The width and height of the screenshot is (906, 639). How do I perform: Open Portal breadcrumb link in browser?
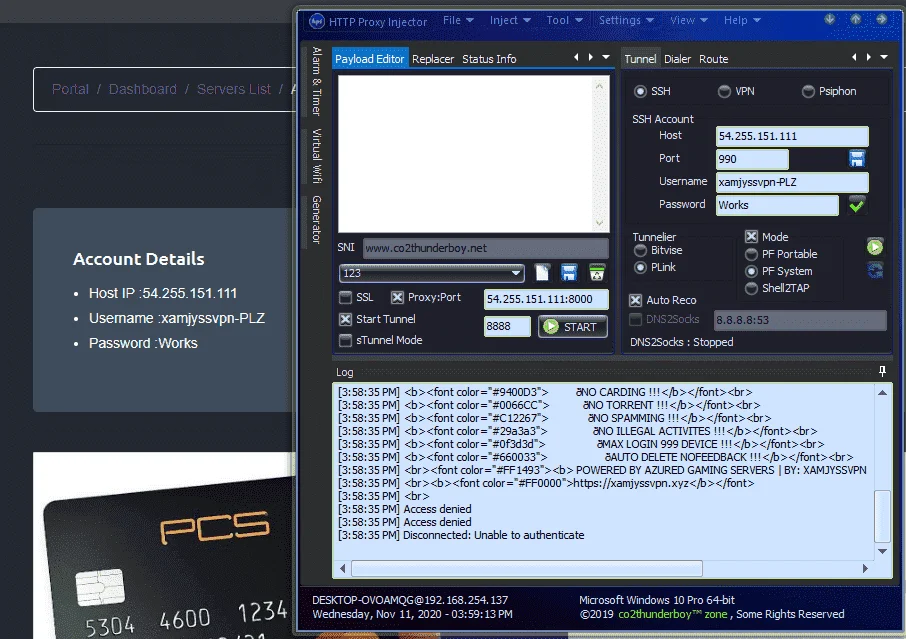pyautogui.click(x=70, y=89)
